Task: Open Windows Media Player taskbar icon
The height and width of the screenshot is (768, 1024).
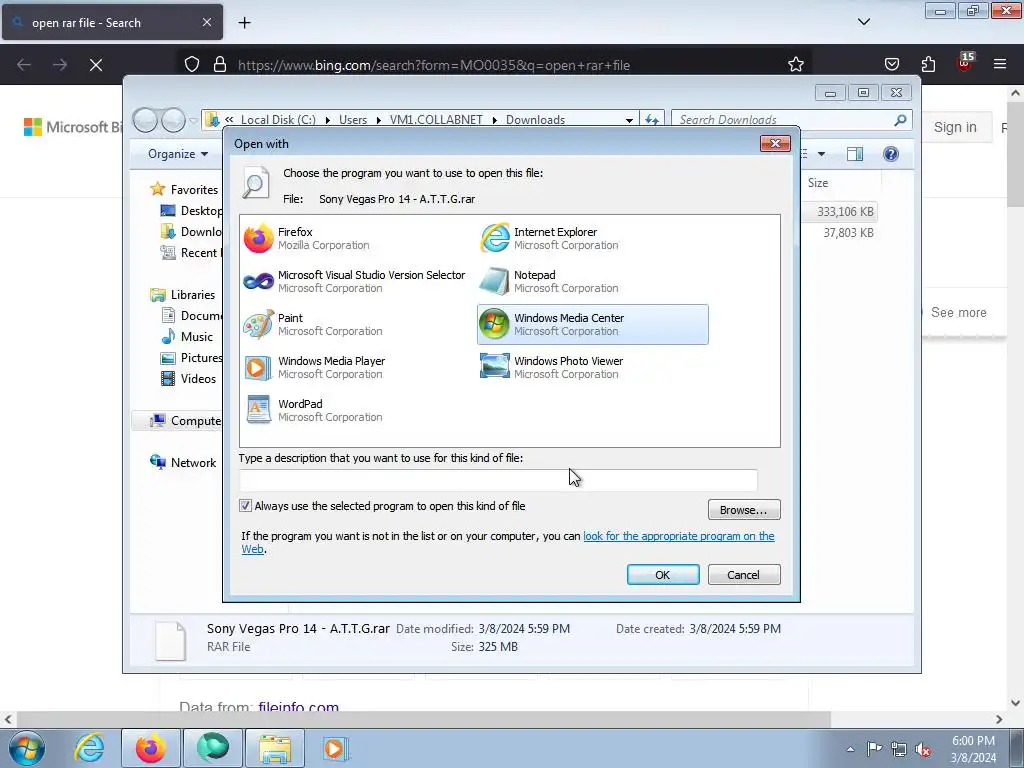Action: [334, 748]
